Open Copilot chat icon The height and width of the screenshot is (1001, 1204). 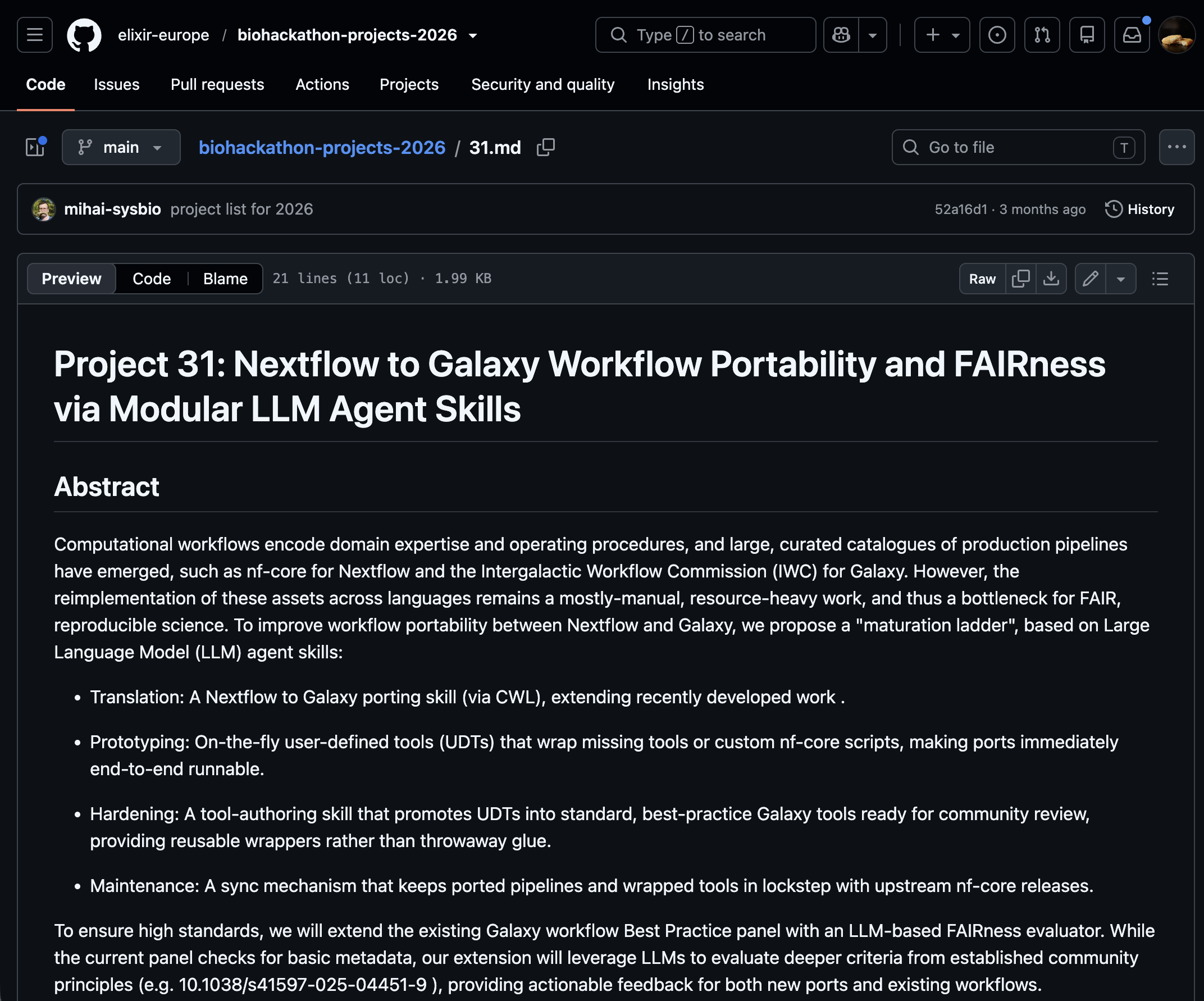tap(841, 35)
